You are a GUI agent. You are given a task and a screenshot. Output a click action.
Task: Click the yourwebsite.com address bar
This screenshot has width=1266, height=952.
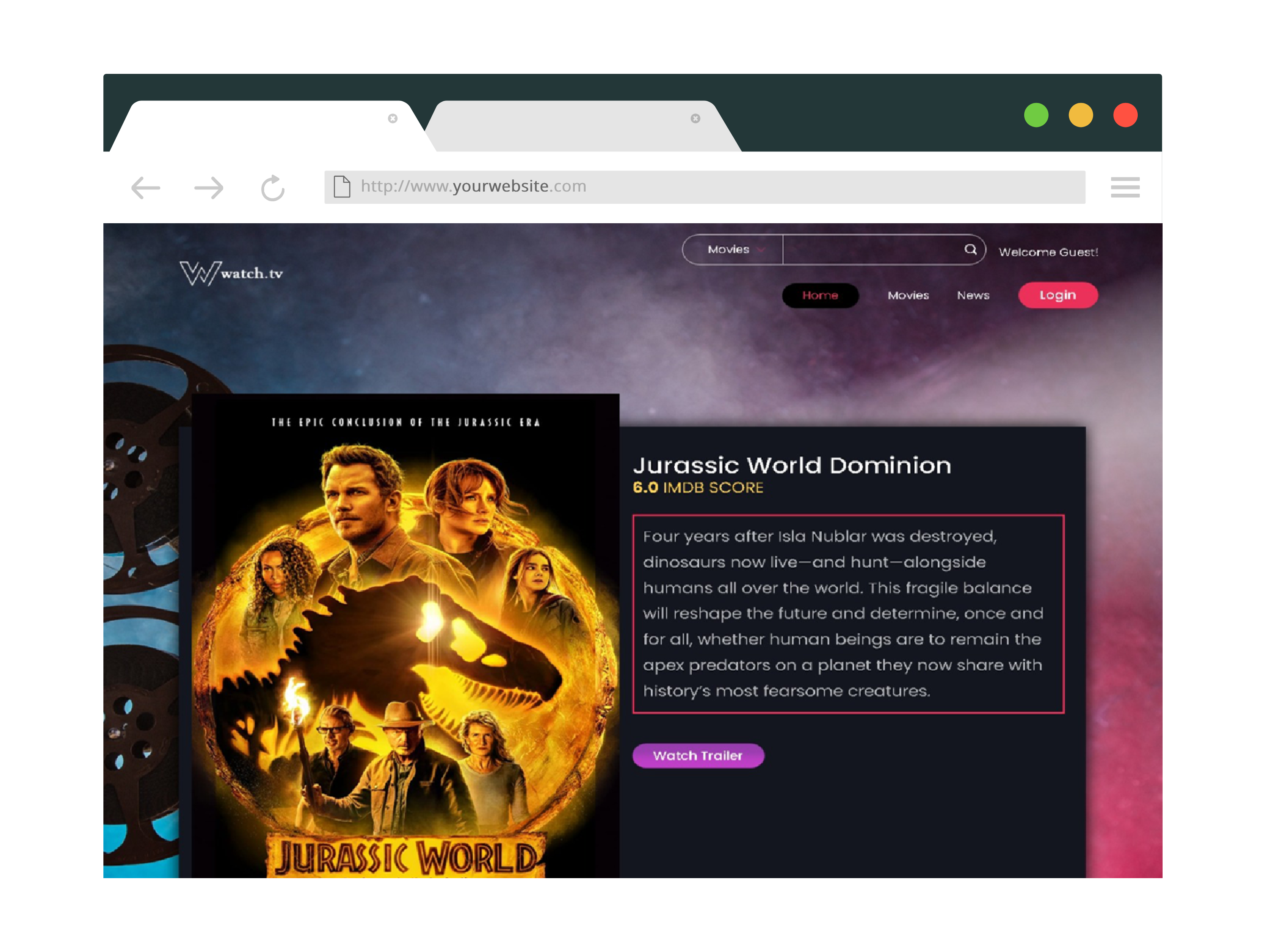[705, 187]
